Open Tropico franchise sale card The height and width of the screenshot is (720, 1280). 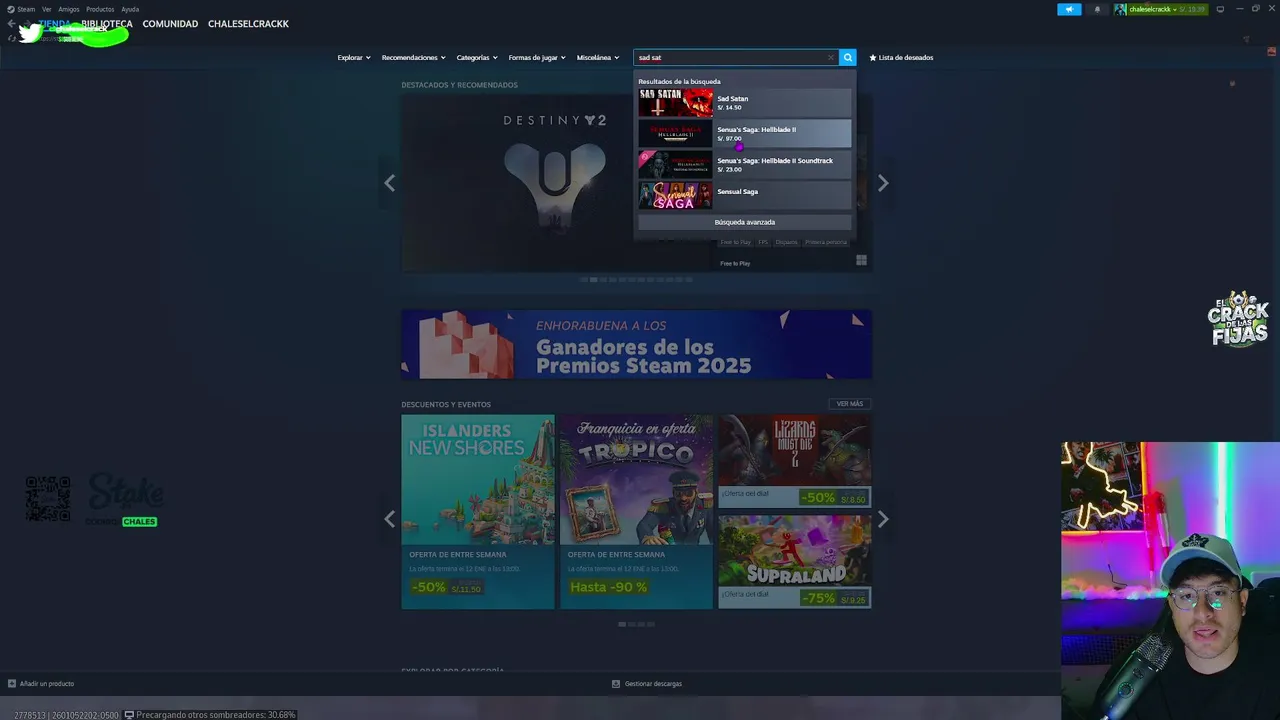(x=636, y=511)
